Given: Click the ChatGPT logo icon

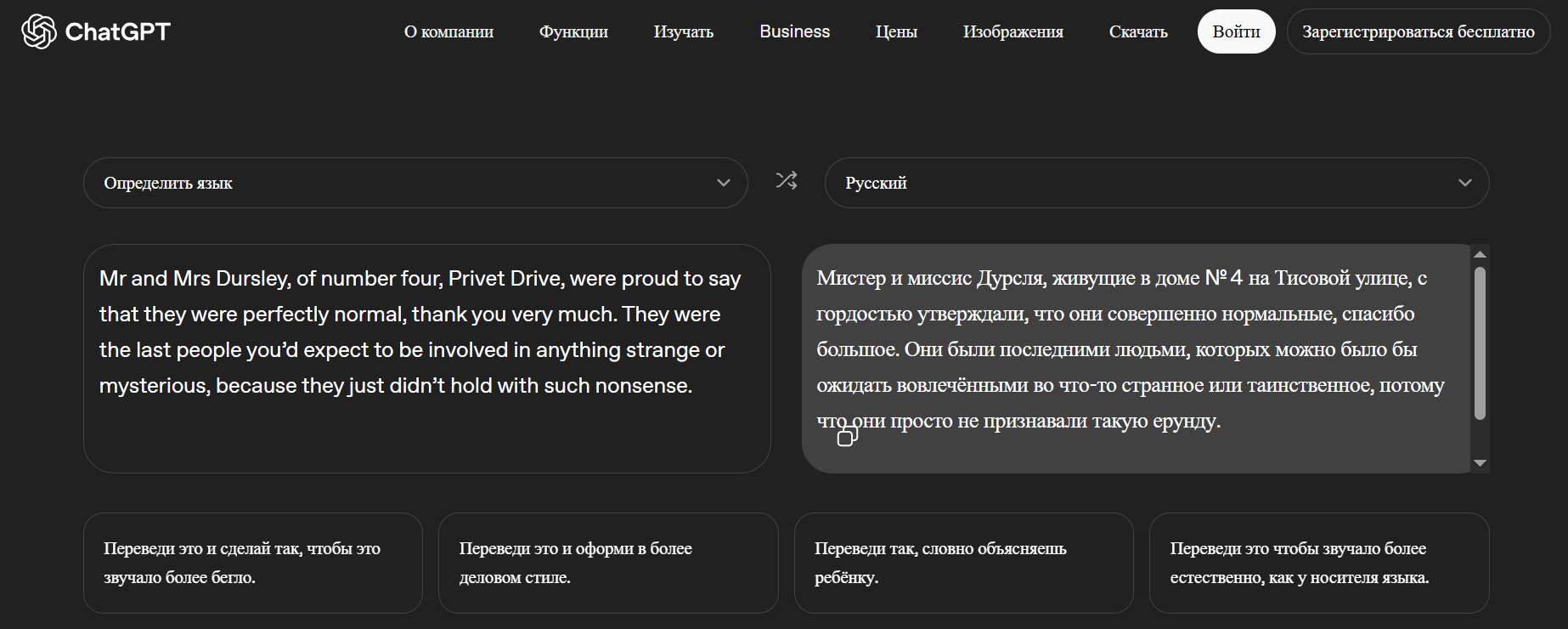Looking at the screenshot, I should (x=38, y=32).
